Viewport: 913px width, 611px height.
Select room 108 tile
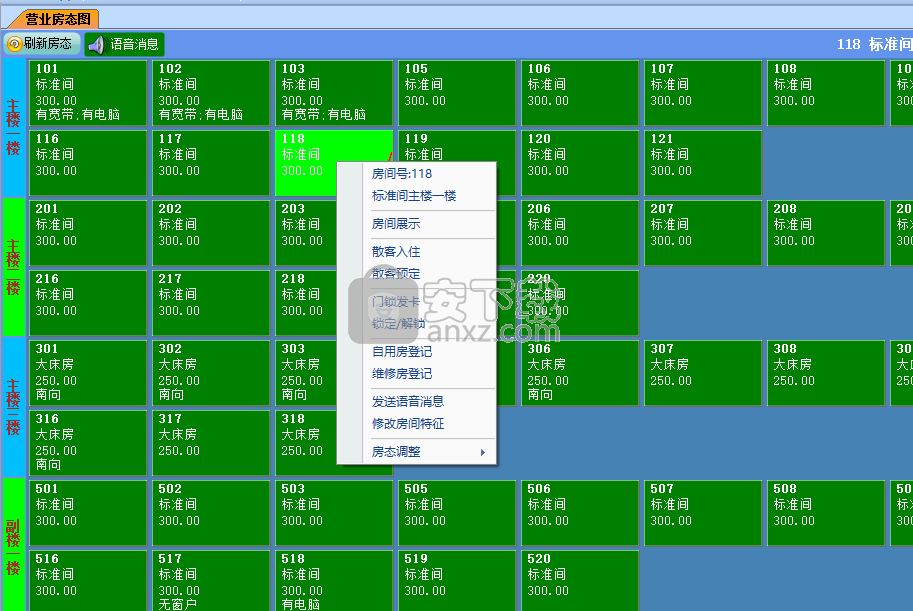[x=826, y=93]
